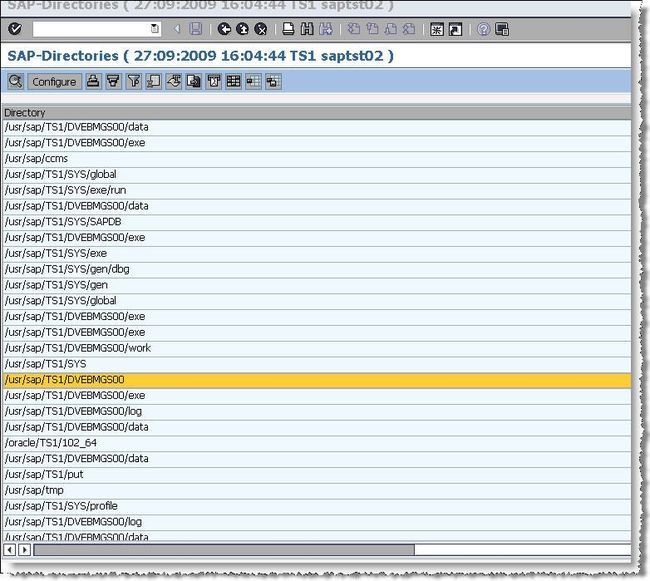650x581 pixels.
Task: Jump to the First Page icon
Action: pyautogui.click(x=354, y=29)
